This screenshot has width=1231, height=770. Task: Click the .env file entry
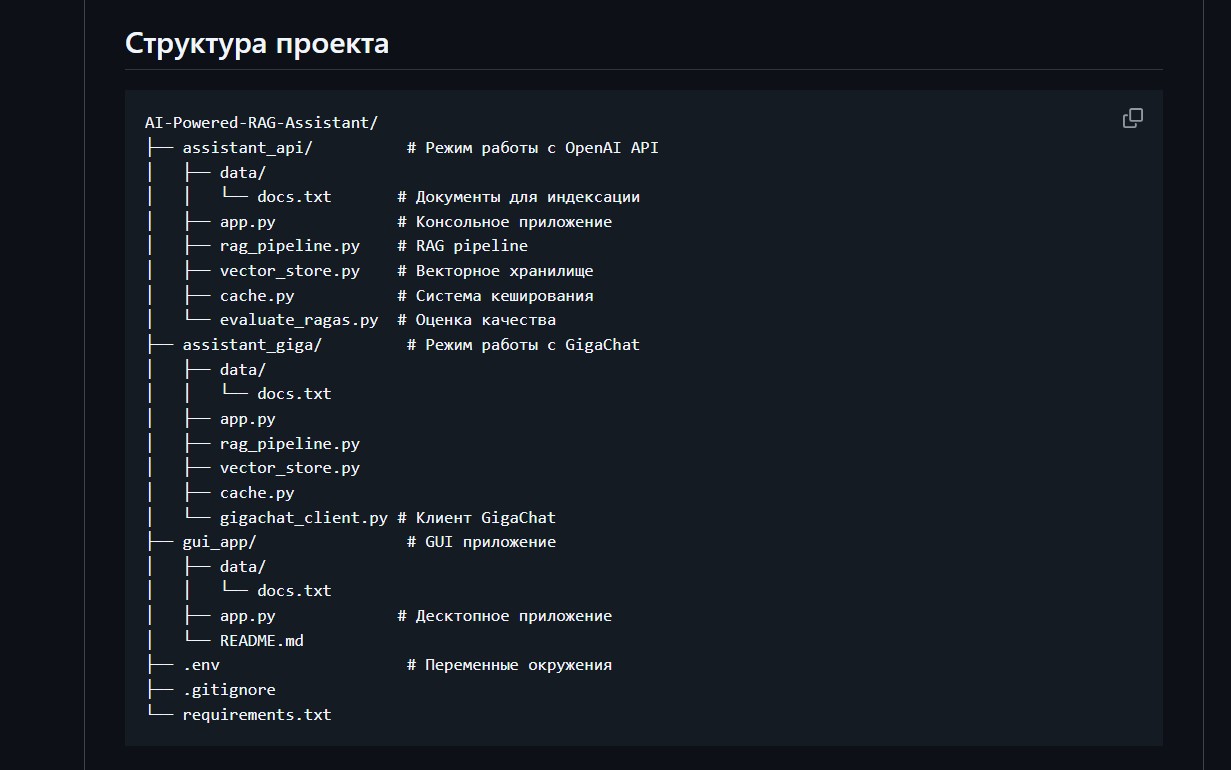click(x=201, y=665)
